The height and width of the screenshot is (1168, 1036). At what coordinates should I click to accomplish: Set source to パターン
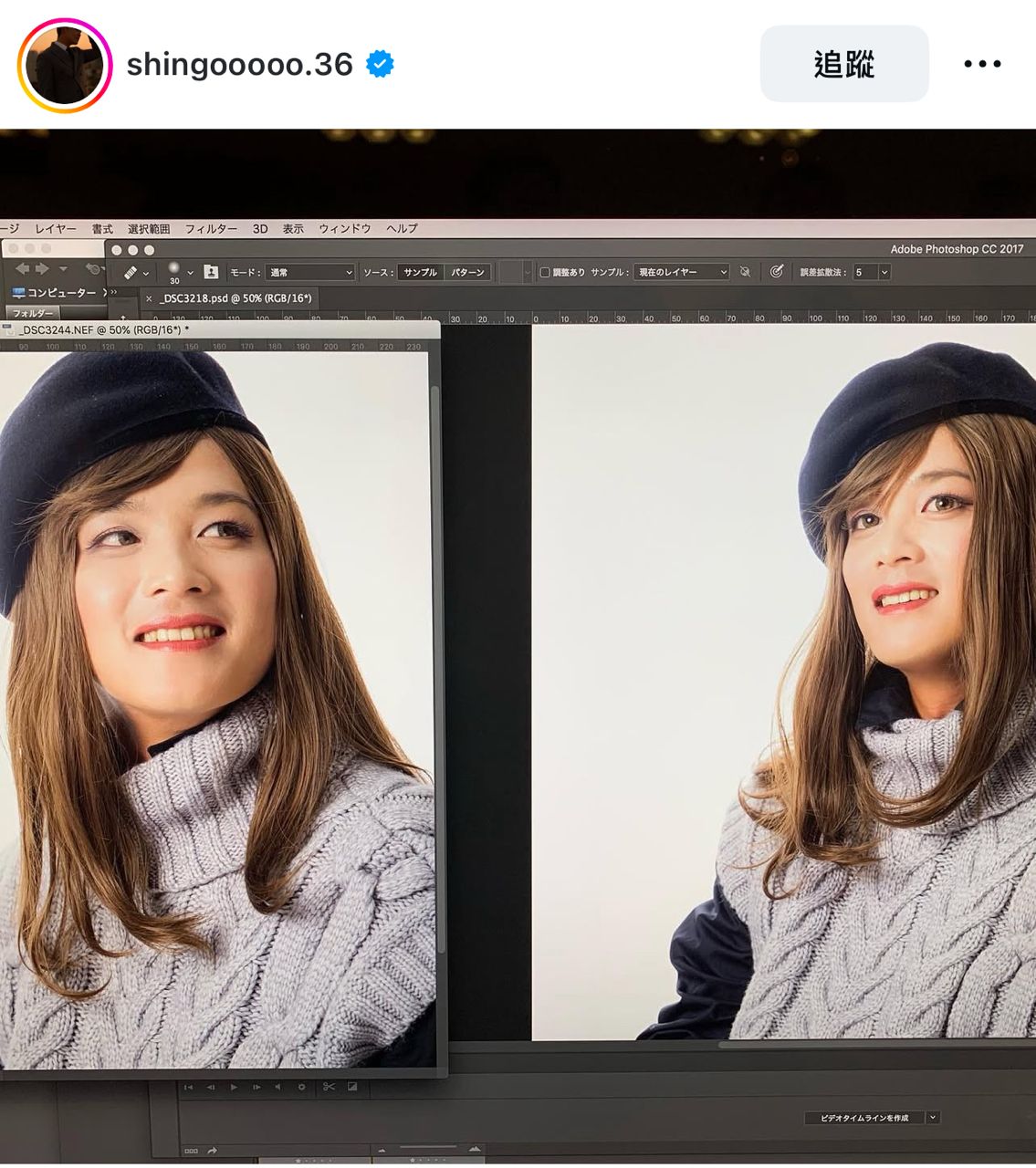[468, 272]
